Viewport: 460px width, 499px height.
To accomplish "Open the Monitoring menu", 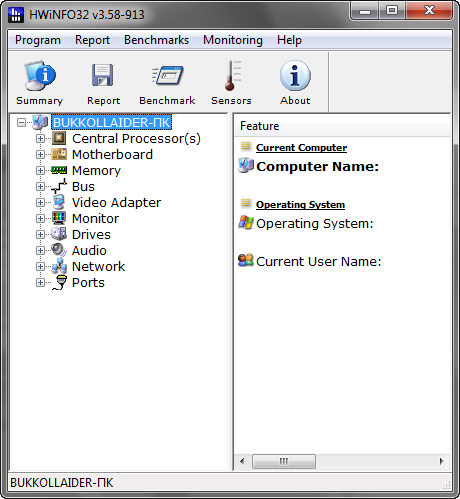I will coord(233,40).
